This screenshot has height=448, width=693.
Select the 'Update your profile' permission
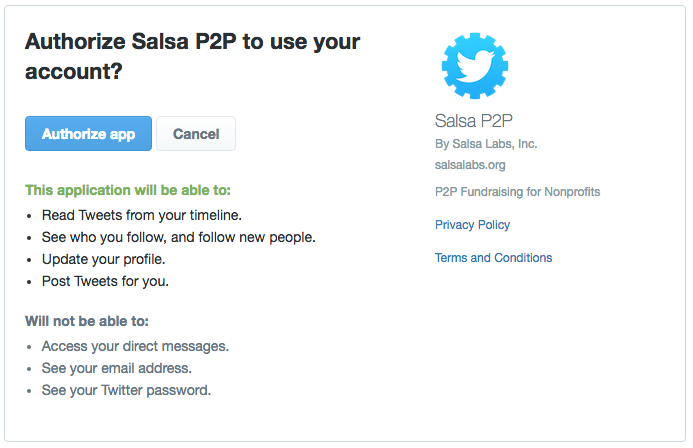tap(103, 259)
